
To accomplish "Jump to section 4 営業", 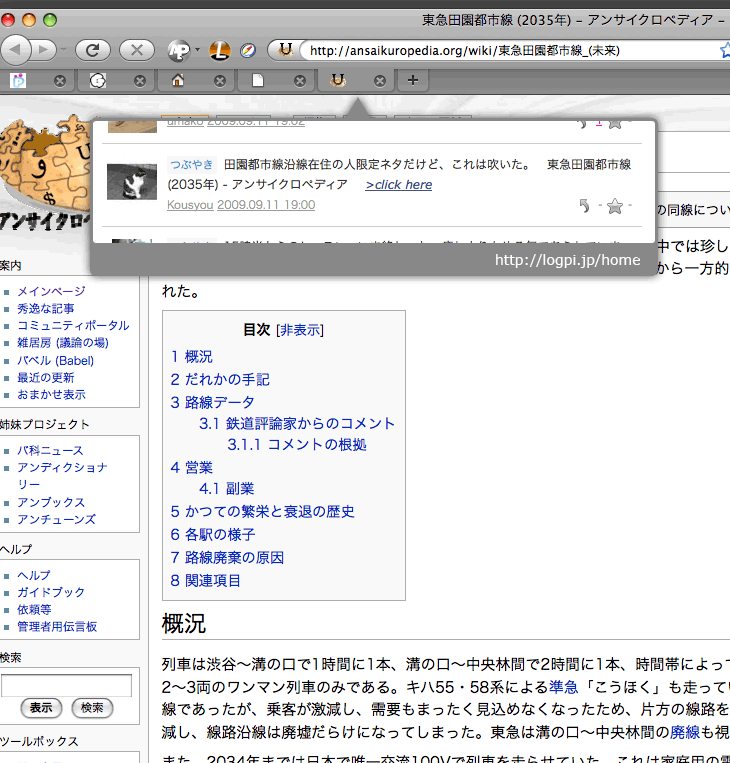I will [x=192, y=468].
